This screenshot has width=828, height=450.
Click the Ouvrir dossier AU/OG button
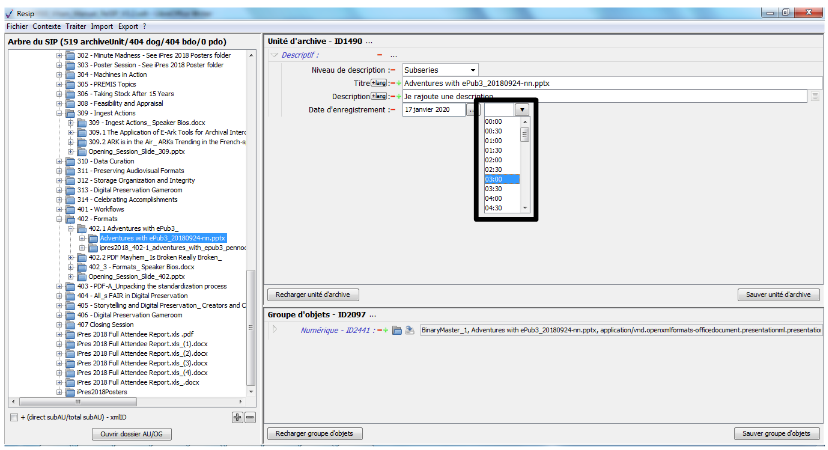tap(131, 433)
